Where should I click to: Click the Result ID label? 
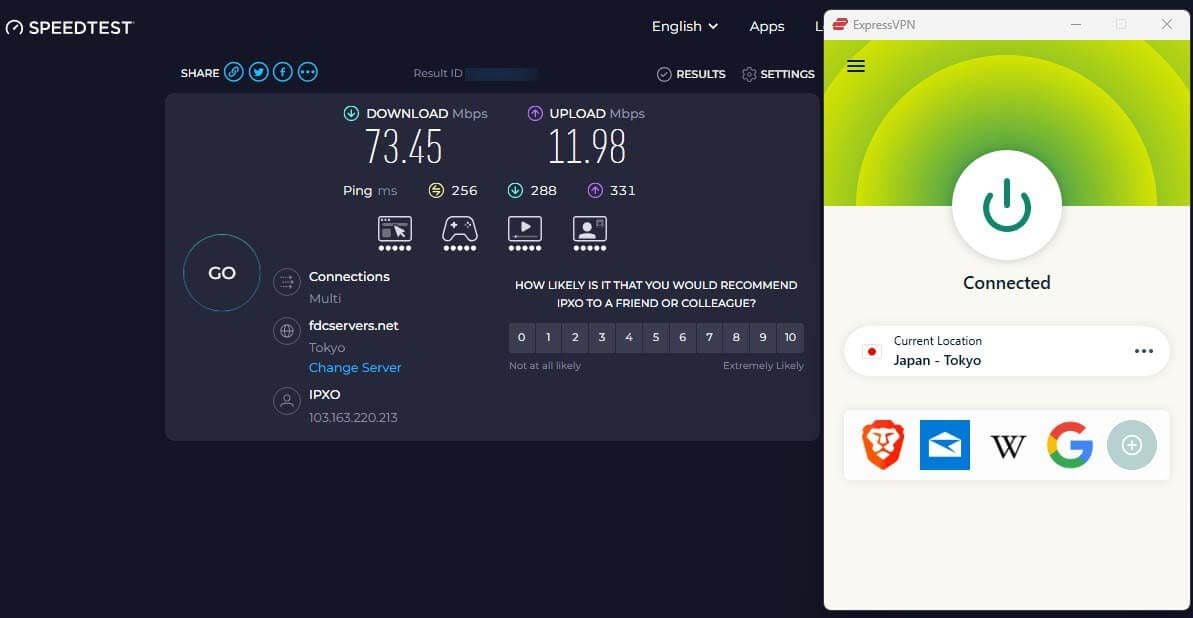tap(438, 74)
